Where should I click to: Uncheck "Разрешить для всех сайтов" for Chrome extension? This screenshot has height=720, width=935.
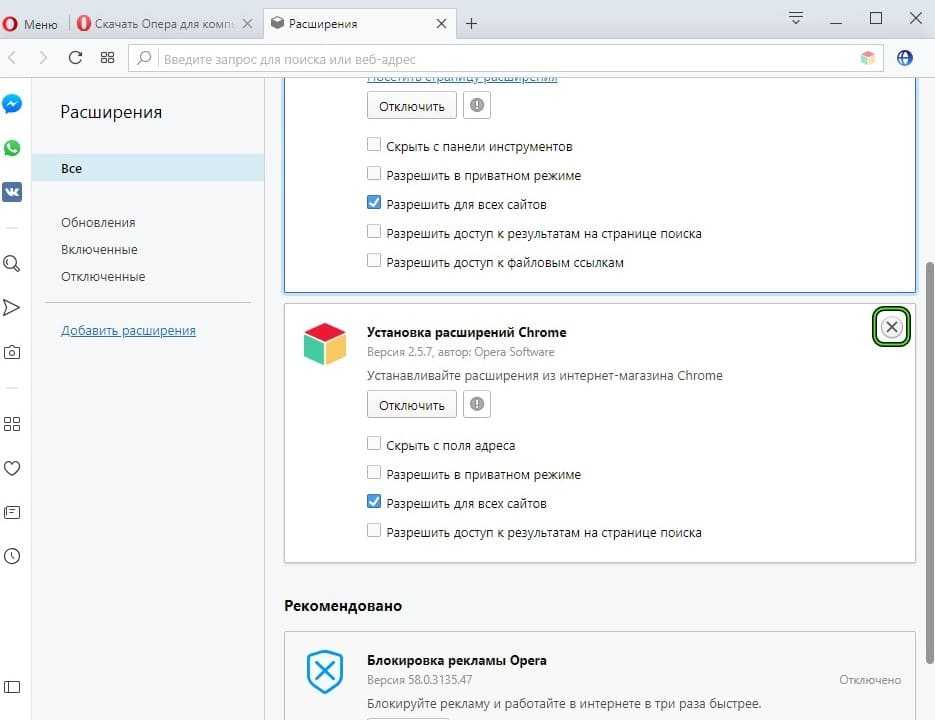pos(374,503)
